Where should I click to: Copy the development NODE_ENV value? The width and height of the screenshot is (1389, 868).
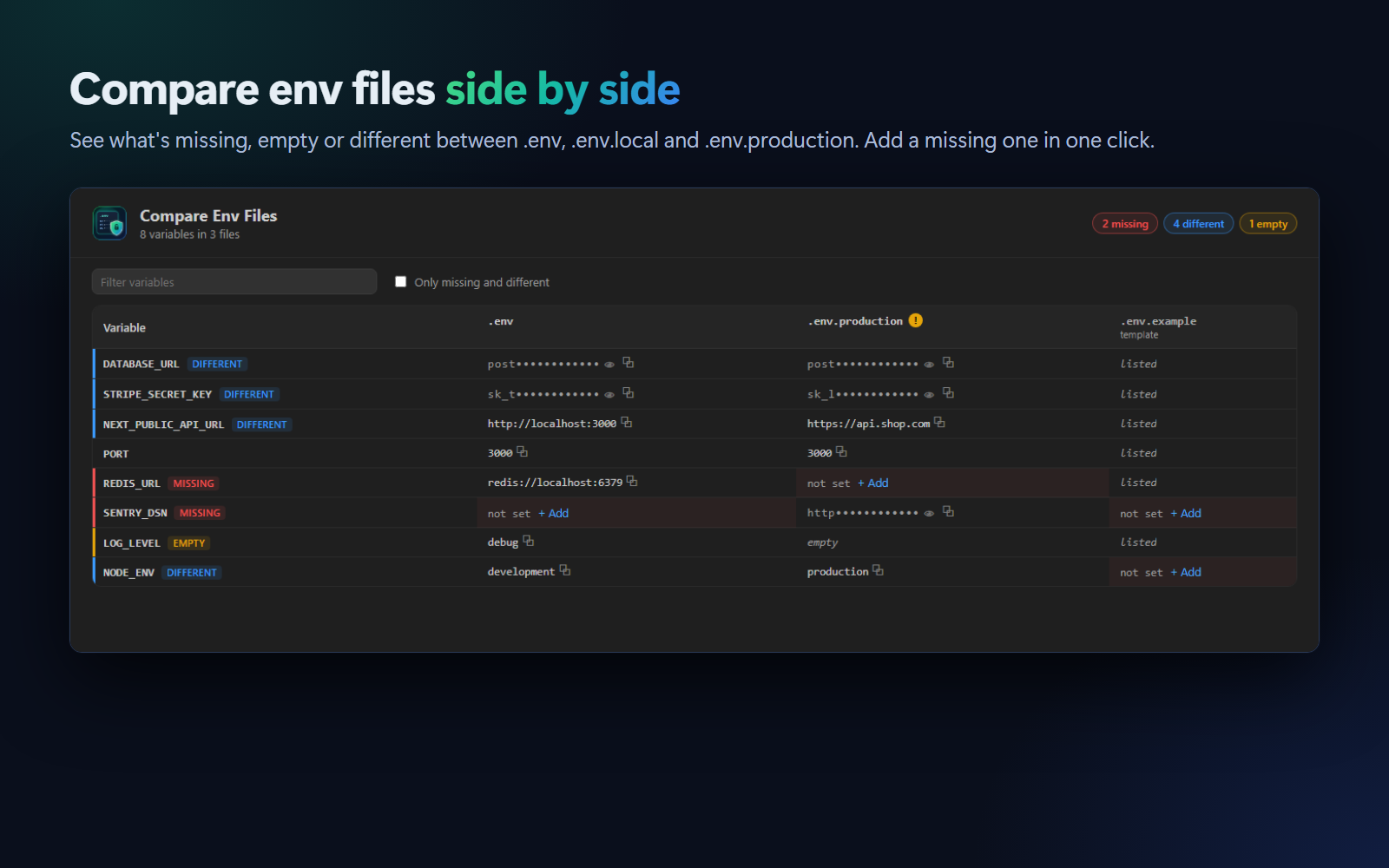565,571
